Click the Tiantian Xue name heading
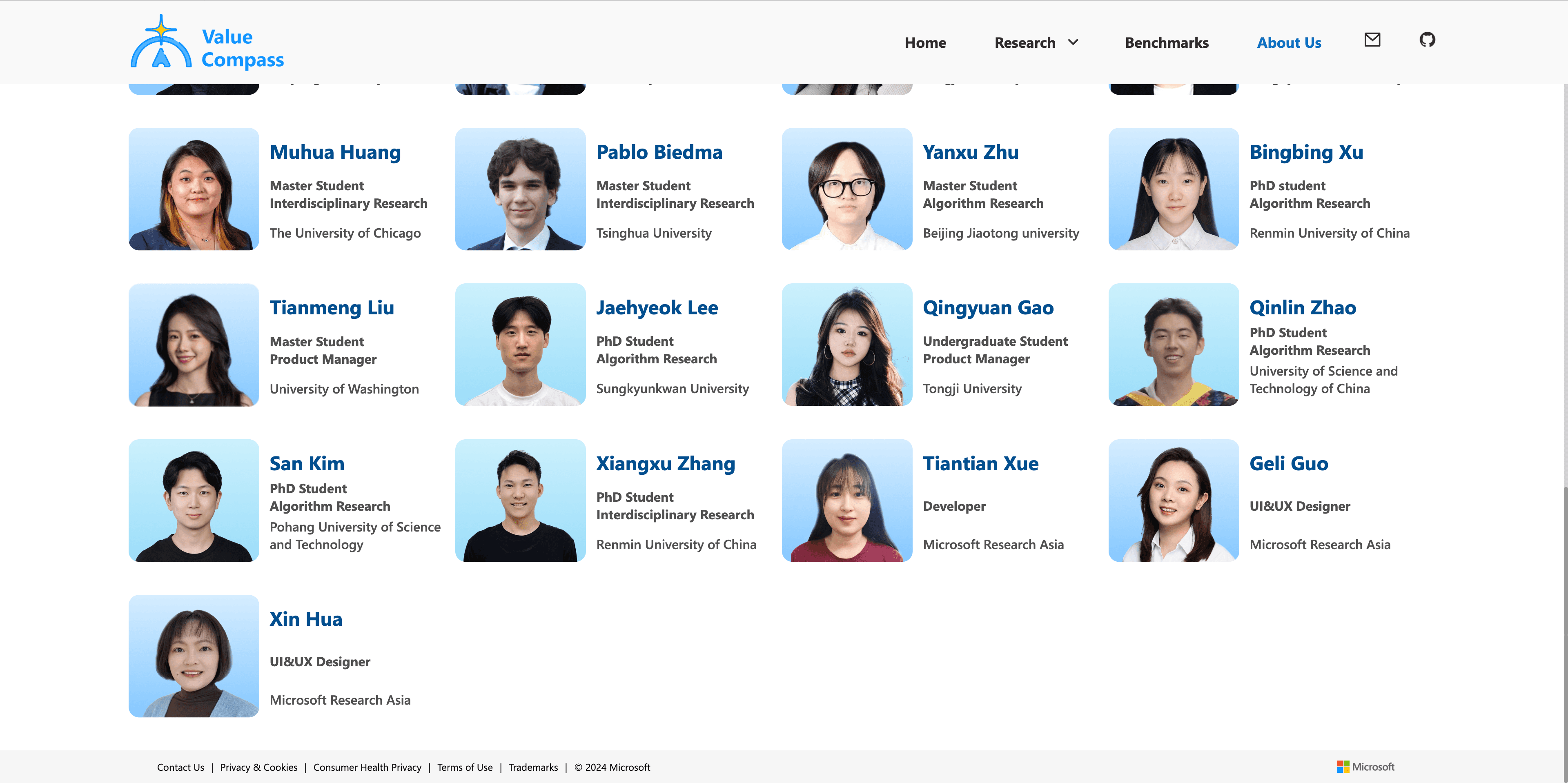1568x783 pixels. [980, 464]
